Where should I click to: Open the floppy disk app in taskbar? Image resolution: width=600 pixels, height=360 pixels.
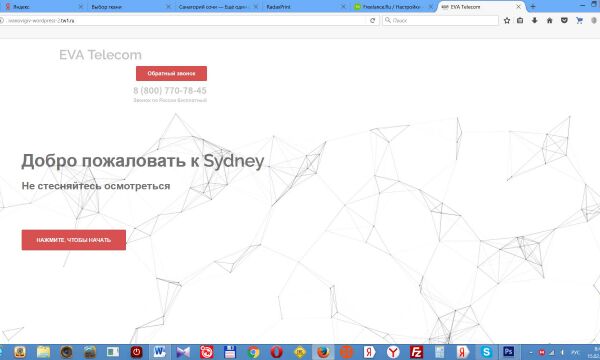(230, 352)
